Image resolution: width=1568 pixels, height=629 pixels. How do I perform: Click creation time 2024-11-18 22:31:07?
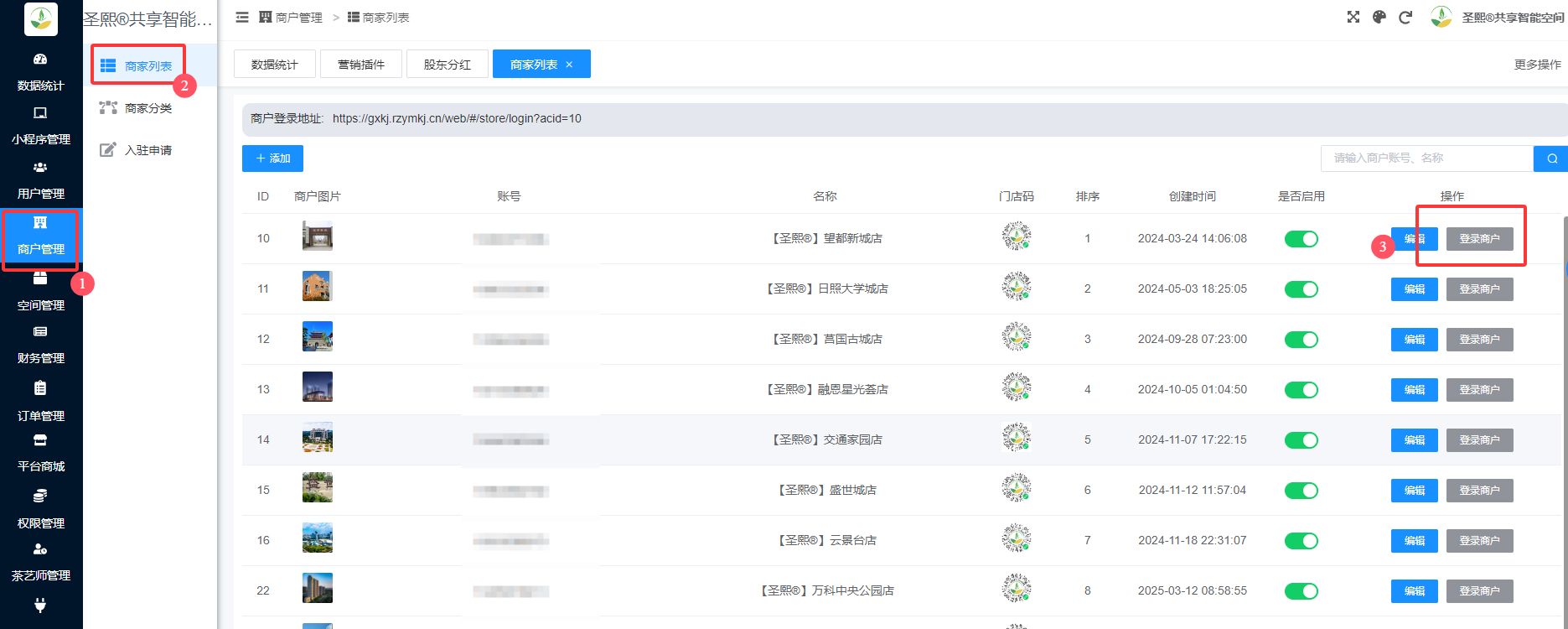1192,540
